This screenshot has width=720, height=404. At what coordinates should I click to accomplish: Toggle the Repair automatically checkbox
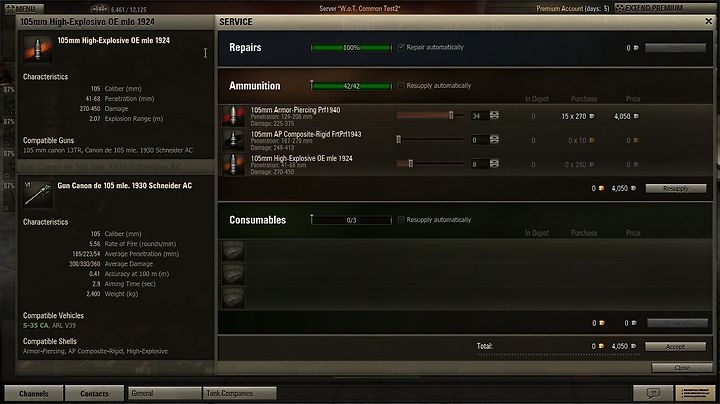pyautogui.click(x=401, y=47)
